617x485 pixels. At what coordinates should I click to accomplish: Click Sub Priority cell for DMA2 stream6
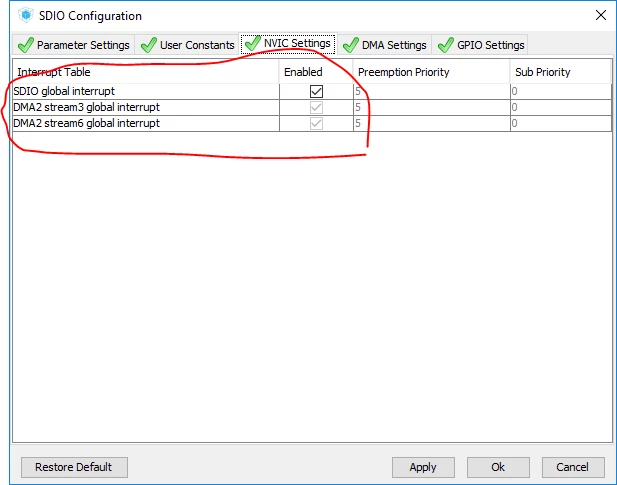561,124
